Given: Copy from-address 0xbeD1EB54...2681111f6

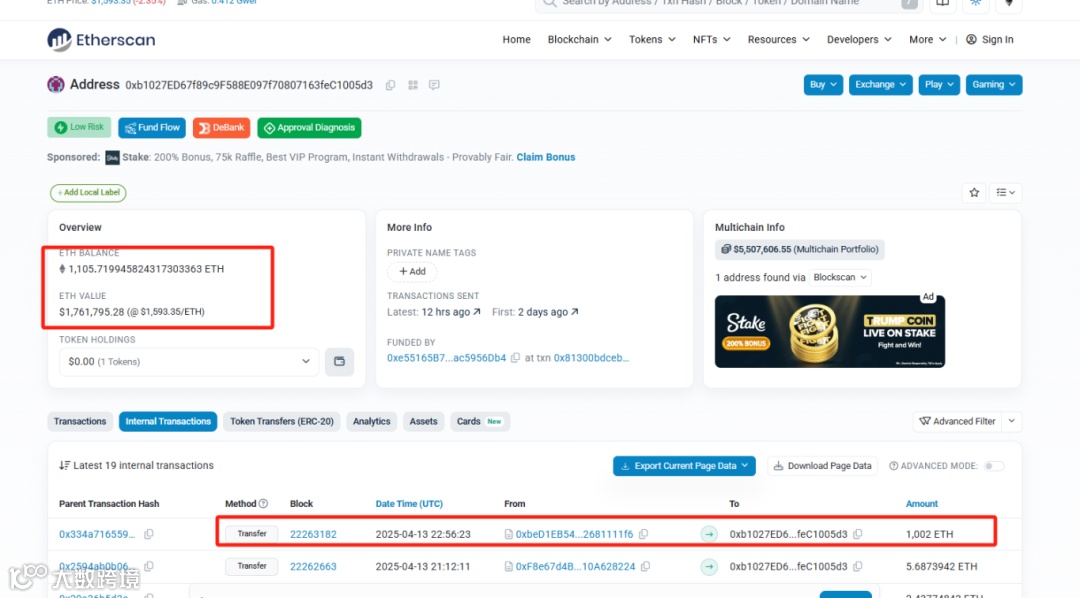Looking at the screenshot, I should point(643,534).
